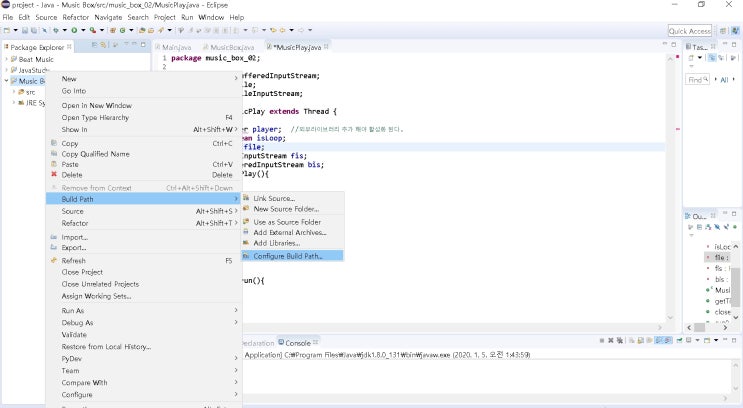The width and height of the screenshot is (743, 408).
Task: Click the Link Source icon in submenu
Action: point(247,198)
